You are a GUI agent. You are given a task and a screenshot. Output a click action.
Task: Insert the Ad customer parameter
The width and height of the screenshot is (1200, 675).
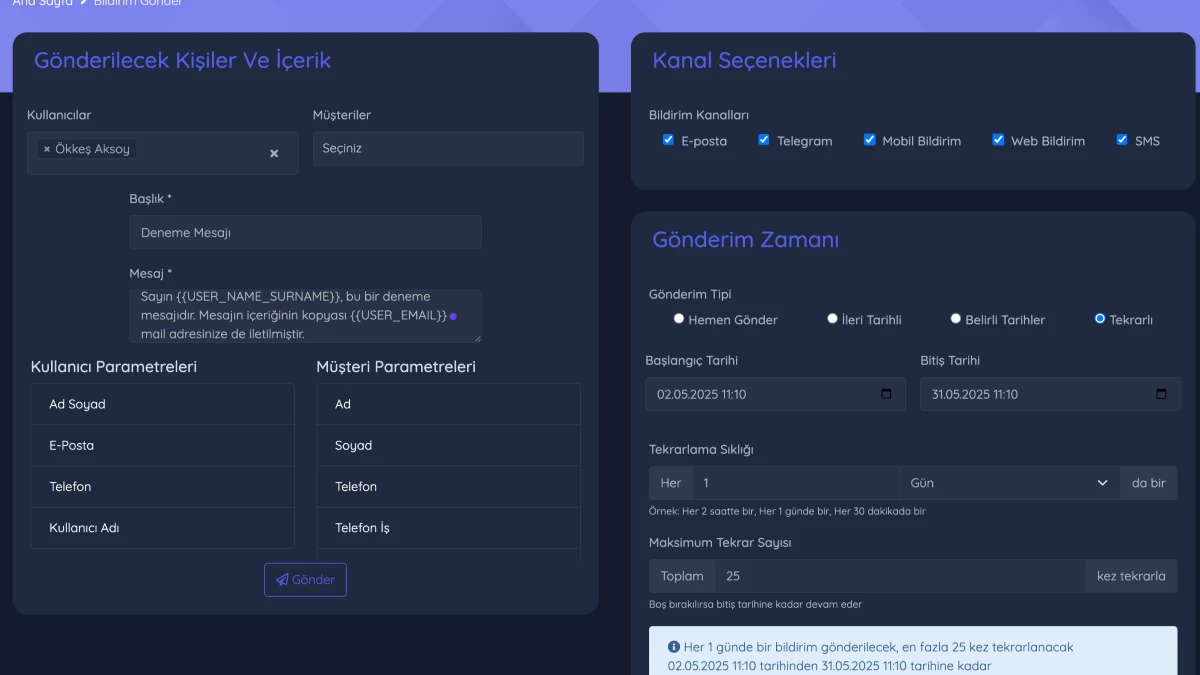448,404
